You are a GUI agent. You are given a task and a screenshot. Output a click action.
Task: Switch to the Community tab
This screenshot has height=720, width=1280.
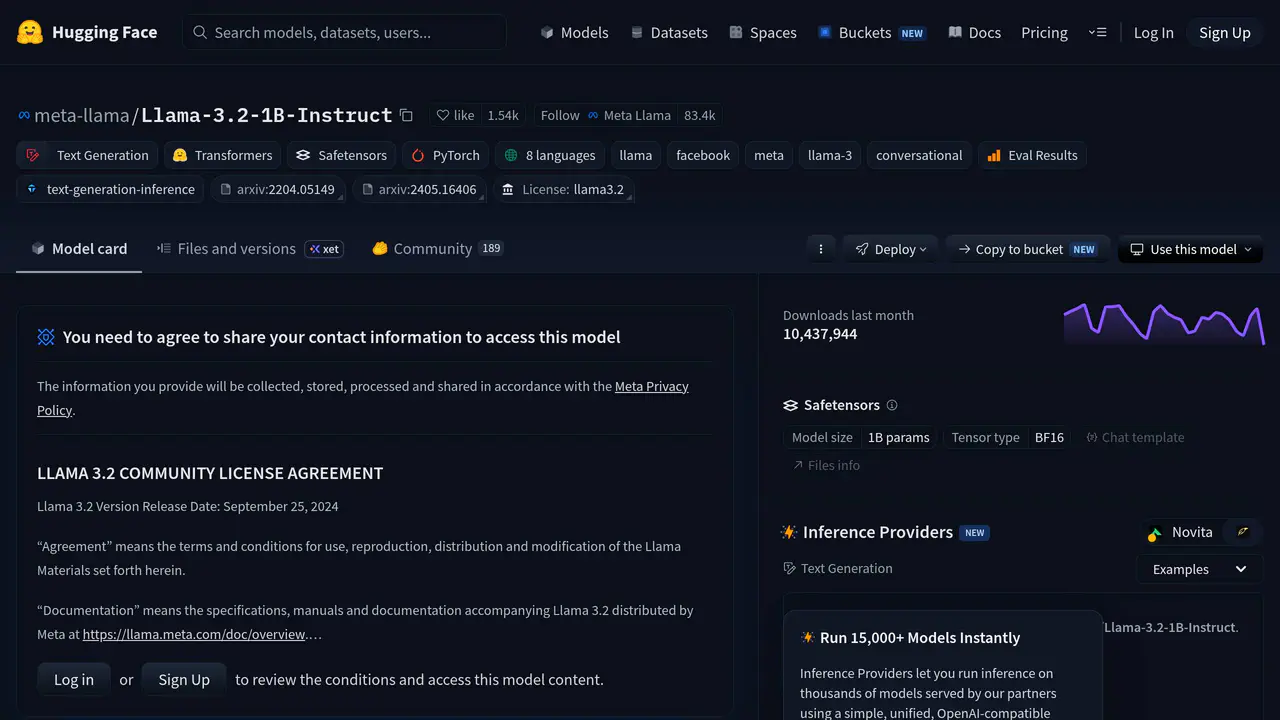[x=437, y=249]
